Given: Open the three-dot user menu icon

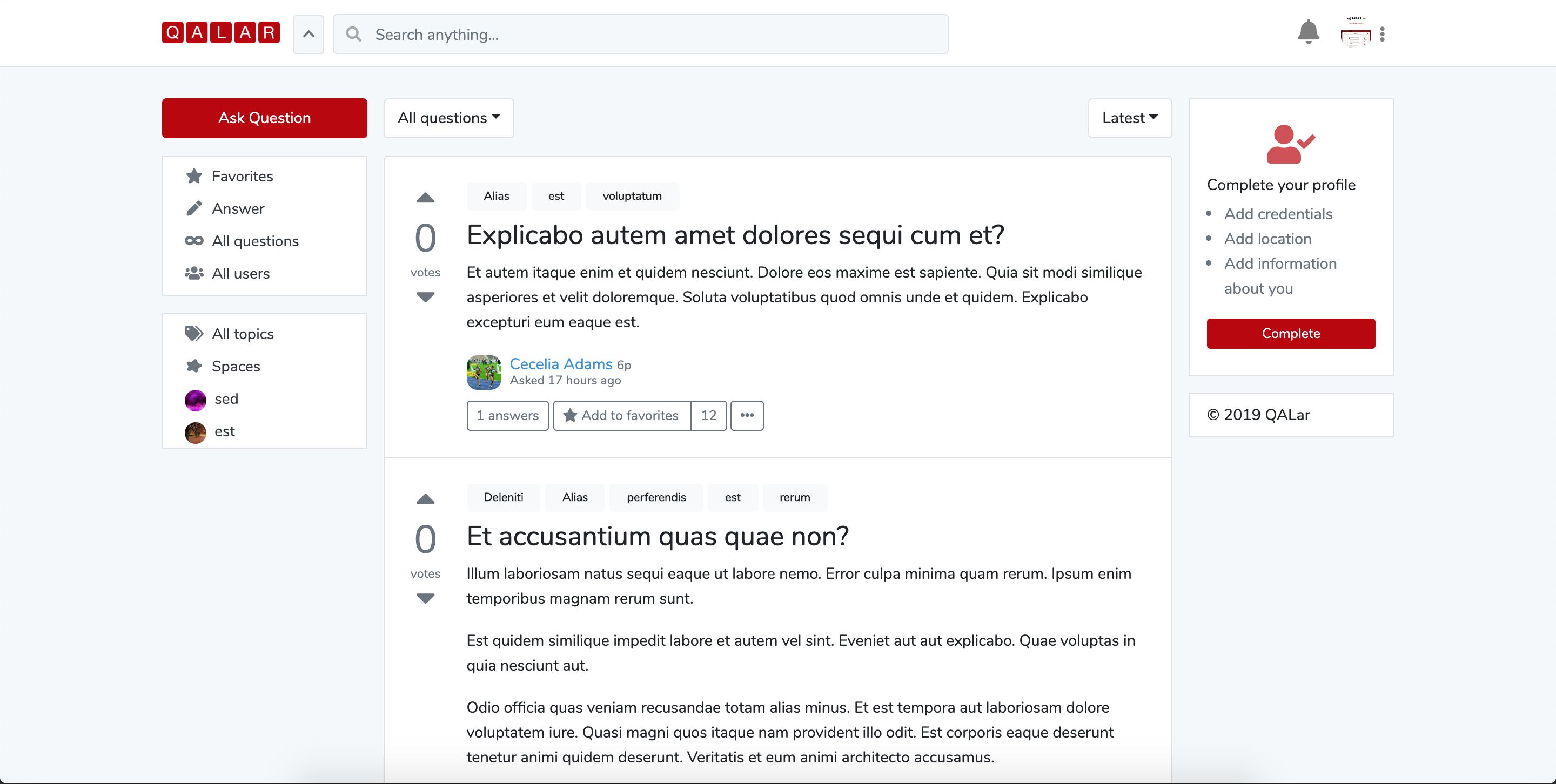Looking at the screenshot, I should click(x=1382, y=35).
